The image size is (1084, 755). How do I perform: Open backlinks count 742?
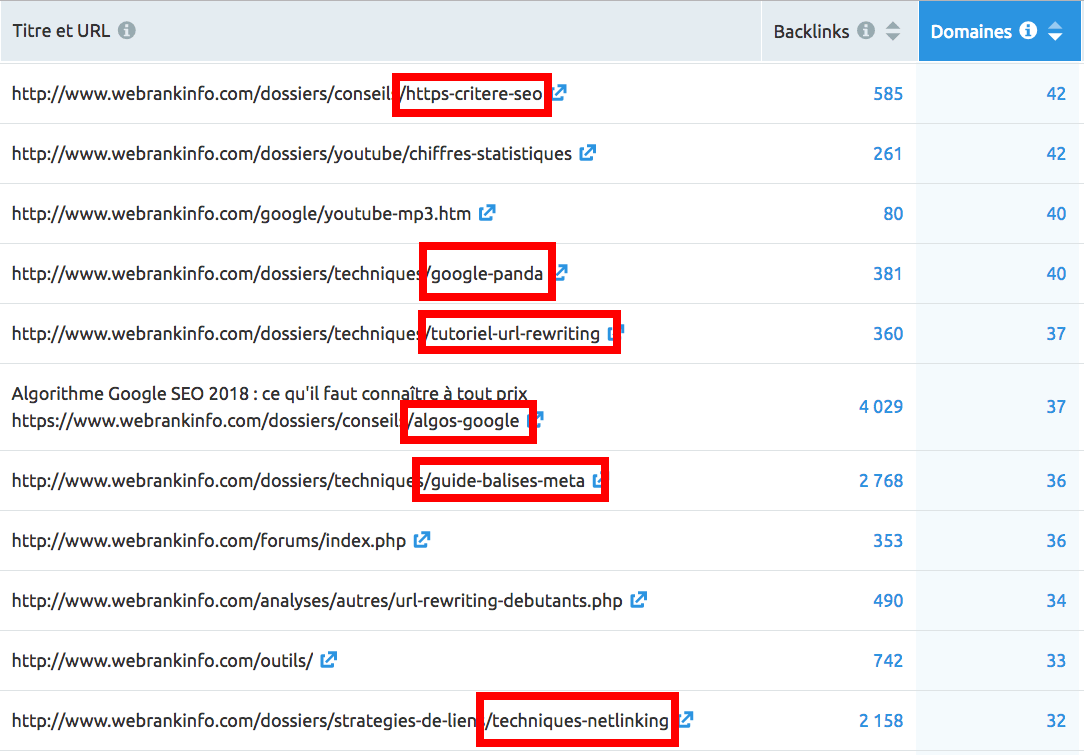click(888, 661)
